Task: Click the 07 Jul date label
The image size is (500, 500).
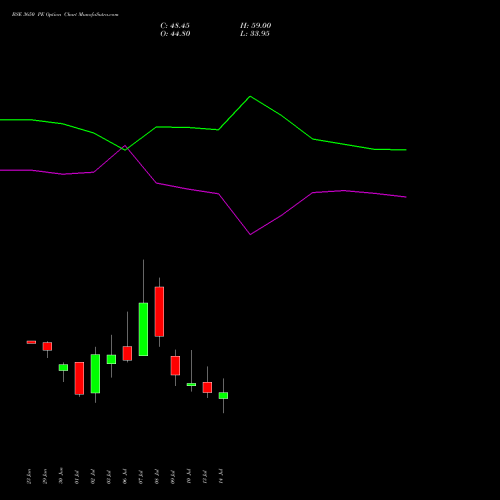Action: [x=141, y=476]
